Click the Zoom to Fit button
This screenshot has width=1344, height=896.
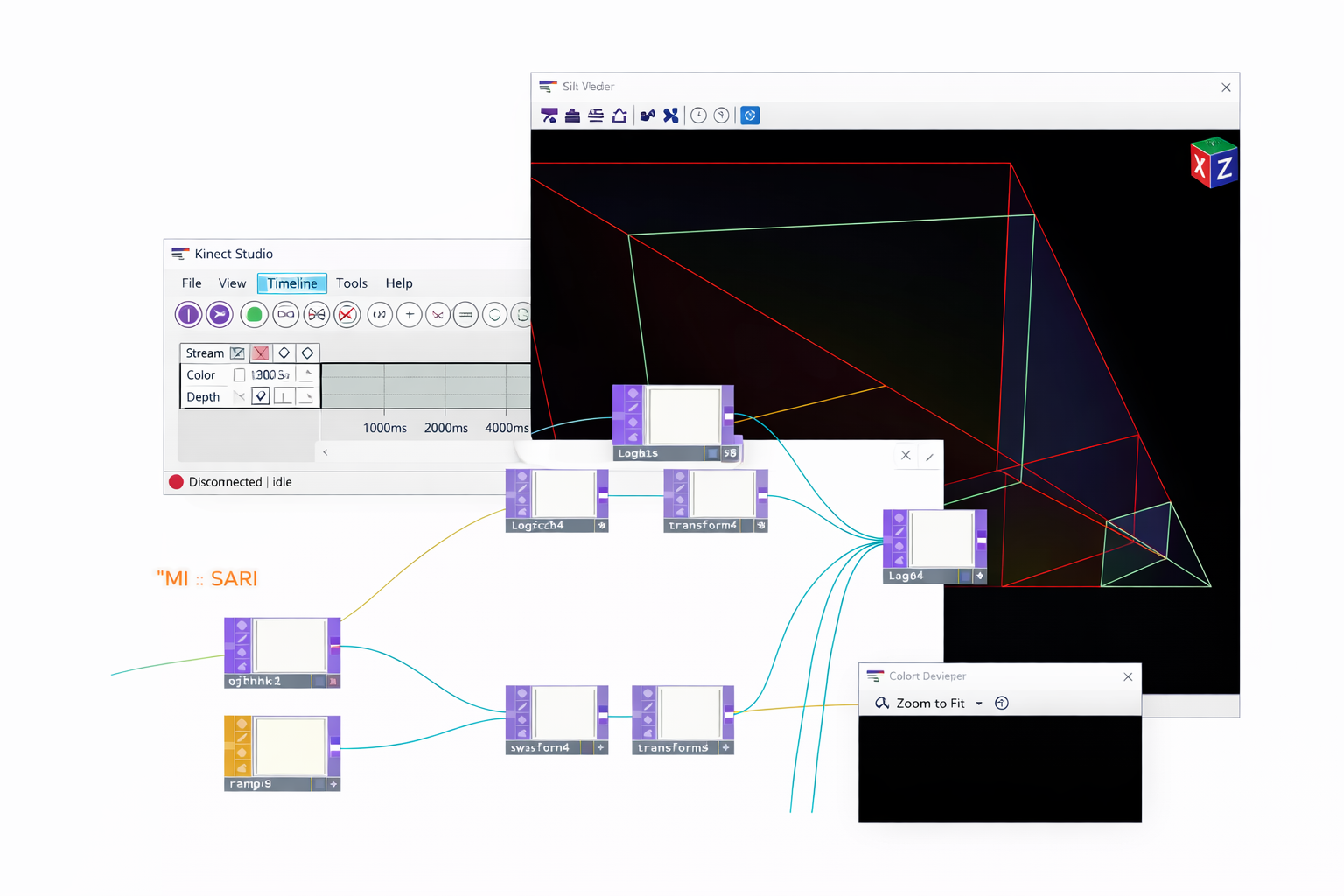(929, 703)
